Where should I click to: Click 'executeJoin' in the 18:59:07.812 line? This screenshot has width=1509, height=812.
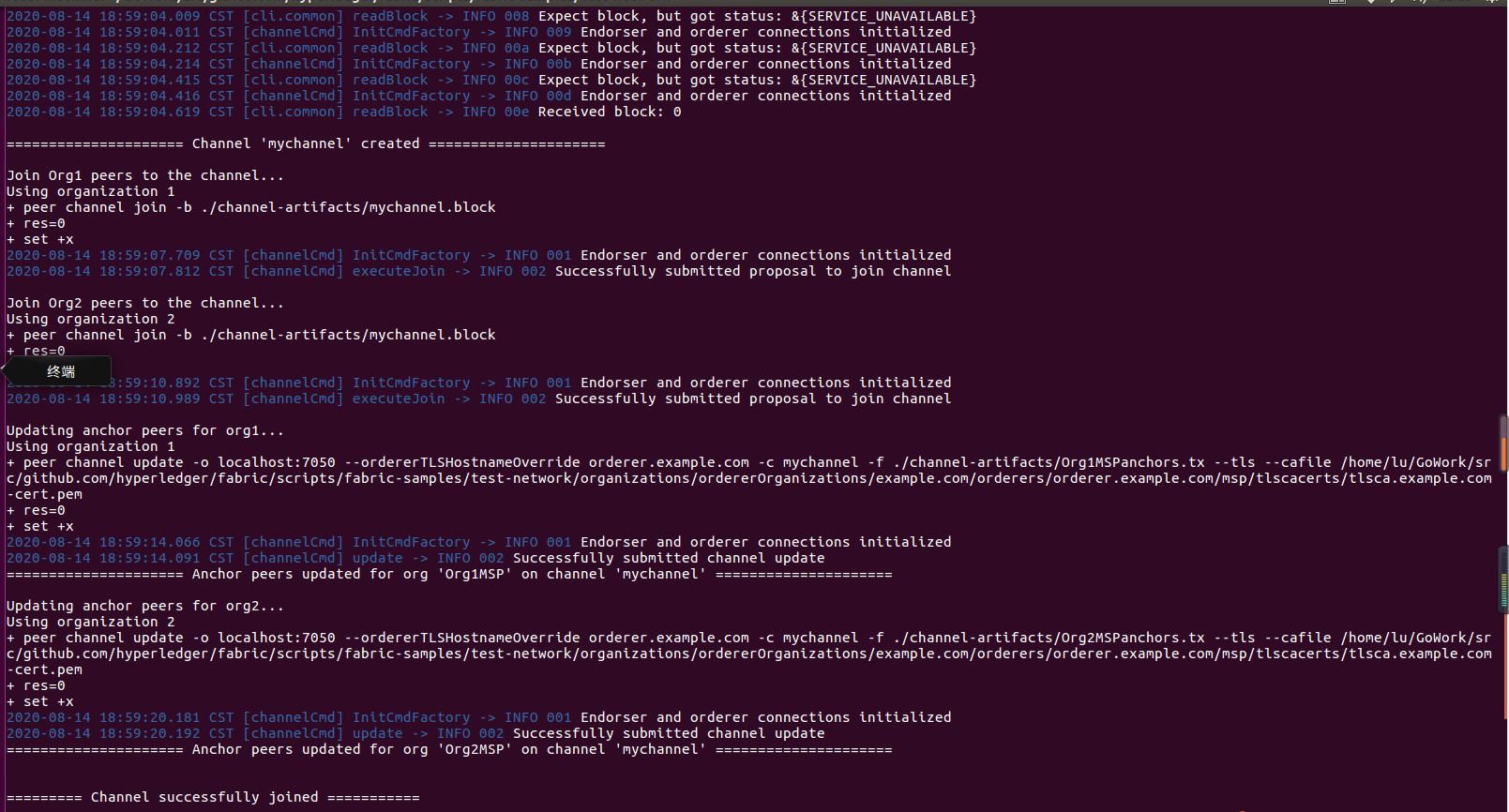click(x=399, y=271)
